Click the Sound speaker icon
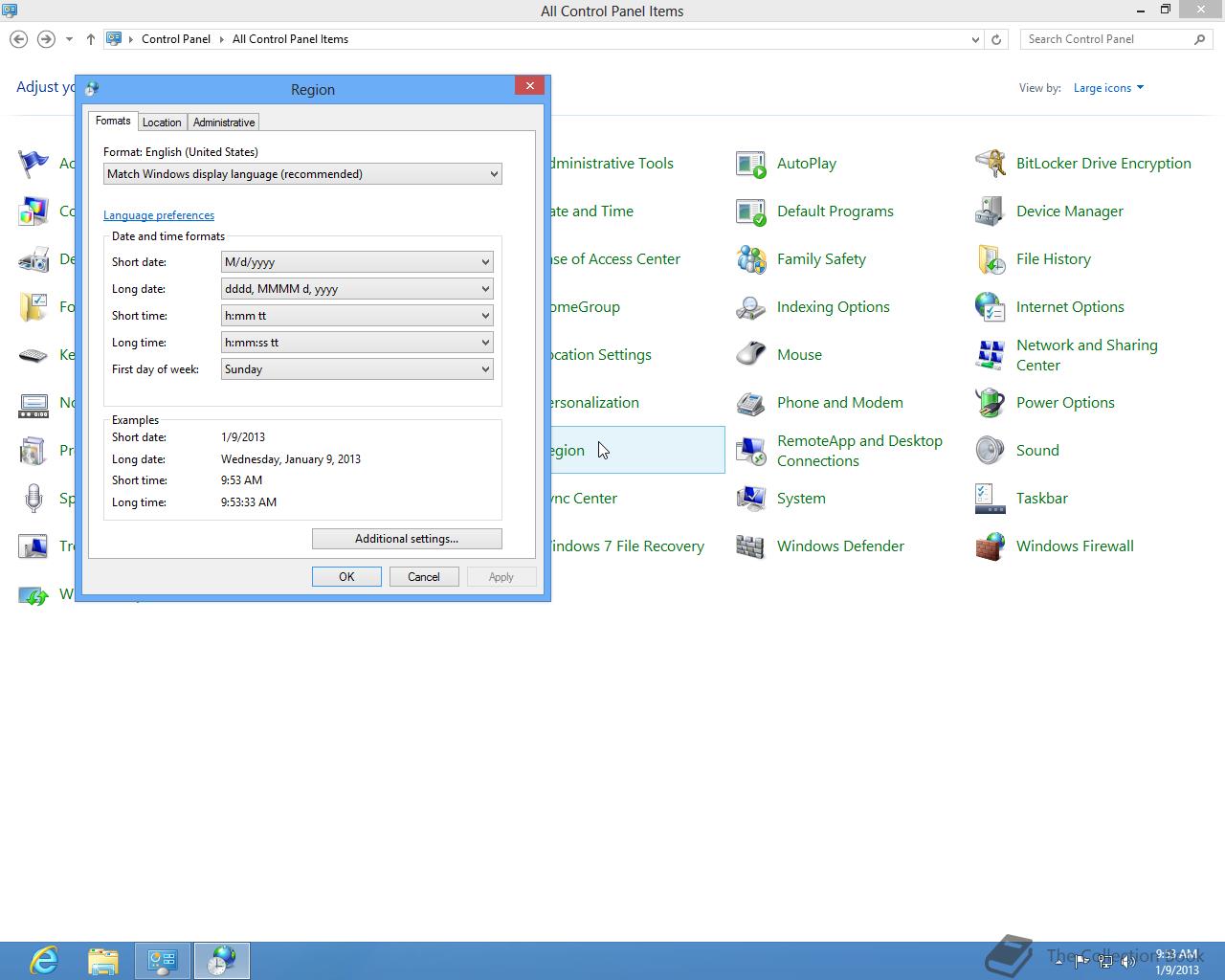Screen dimensions: 1225x980 pos(990,451)
